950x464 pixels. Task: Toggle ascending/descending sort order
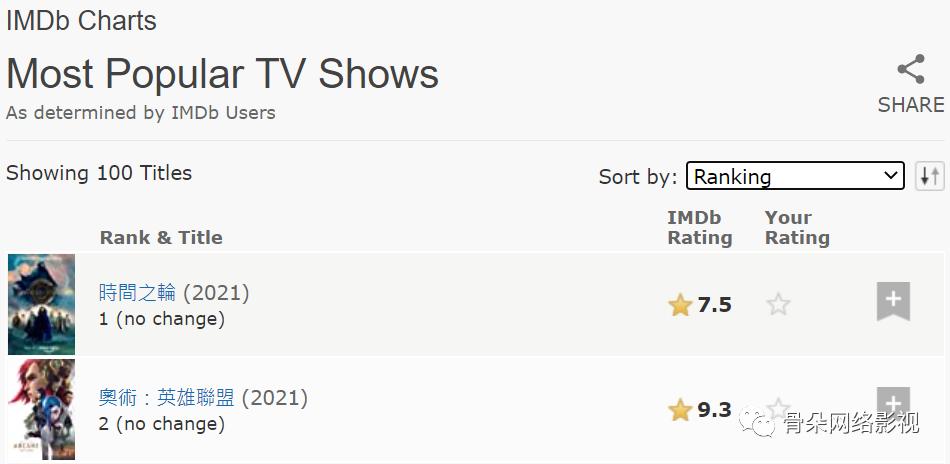click(929, 176)
